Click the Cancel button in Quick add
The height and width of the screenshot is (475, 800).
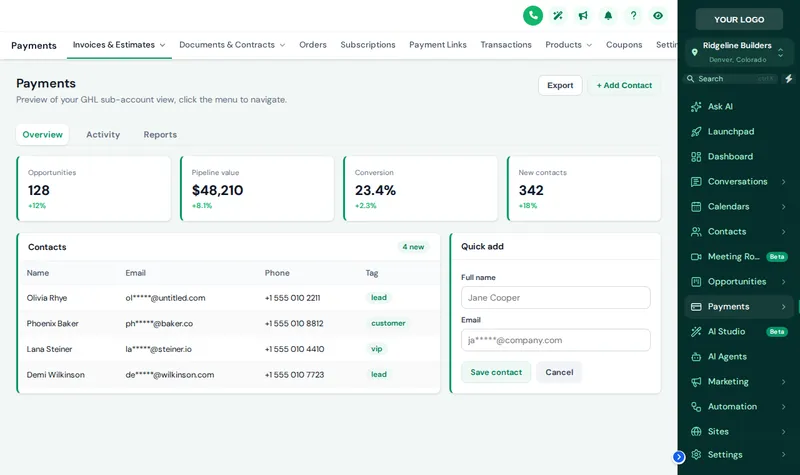[x=559, y=372]
